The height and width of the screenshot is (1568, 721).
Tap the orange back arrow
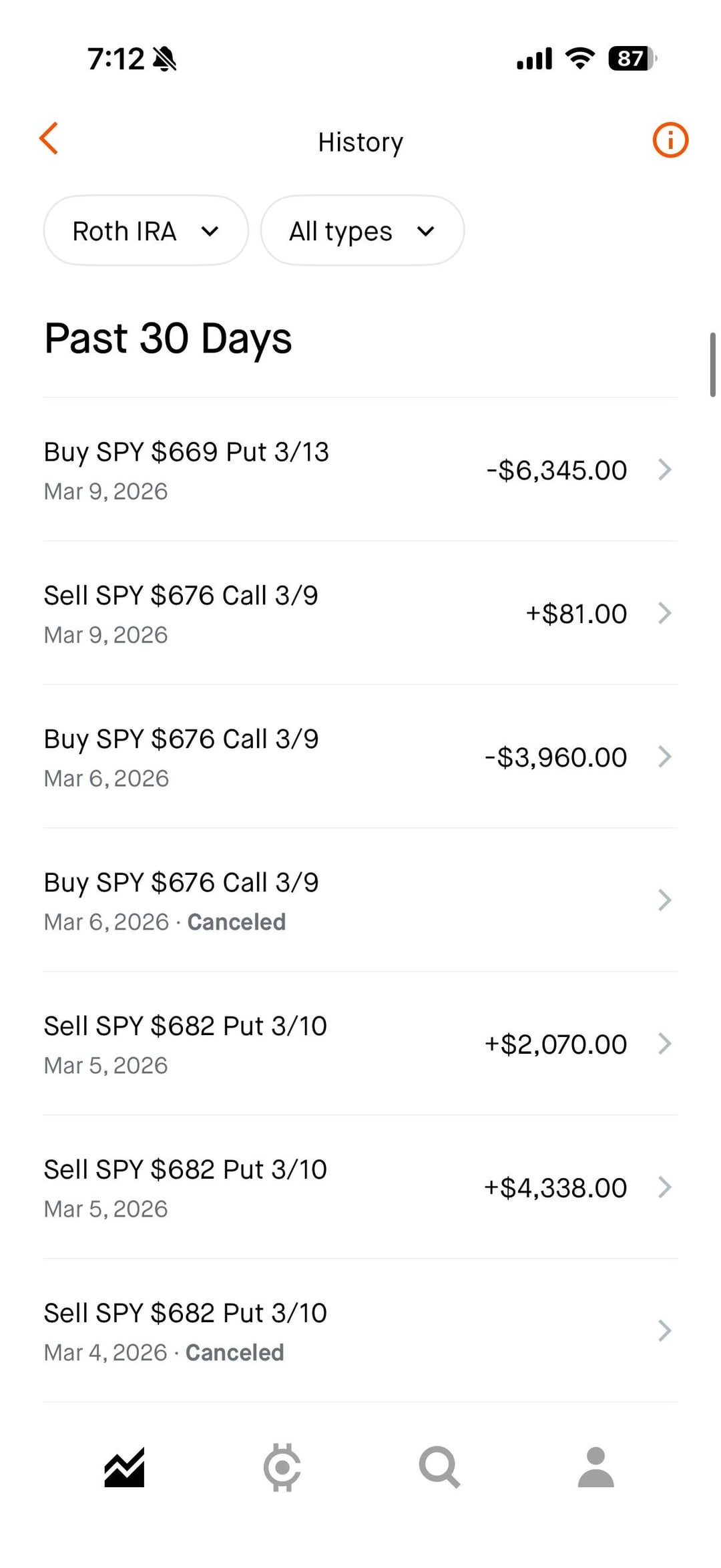(49, 139)
